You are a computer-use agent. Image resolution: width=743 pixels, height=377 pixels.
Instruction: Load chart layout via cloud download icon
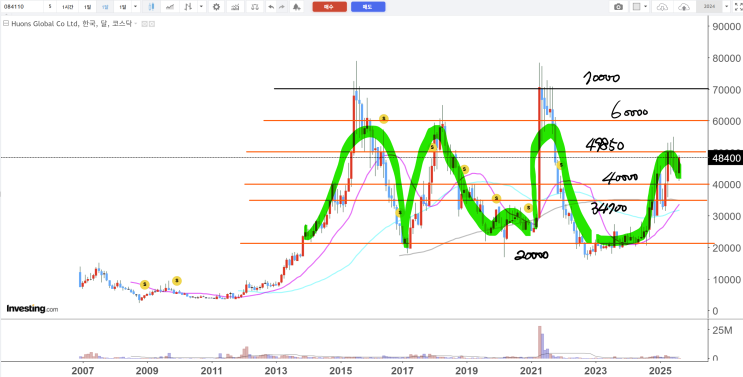pyautogui.click(x=662, y=7)
